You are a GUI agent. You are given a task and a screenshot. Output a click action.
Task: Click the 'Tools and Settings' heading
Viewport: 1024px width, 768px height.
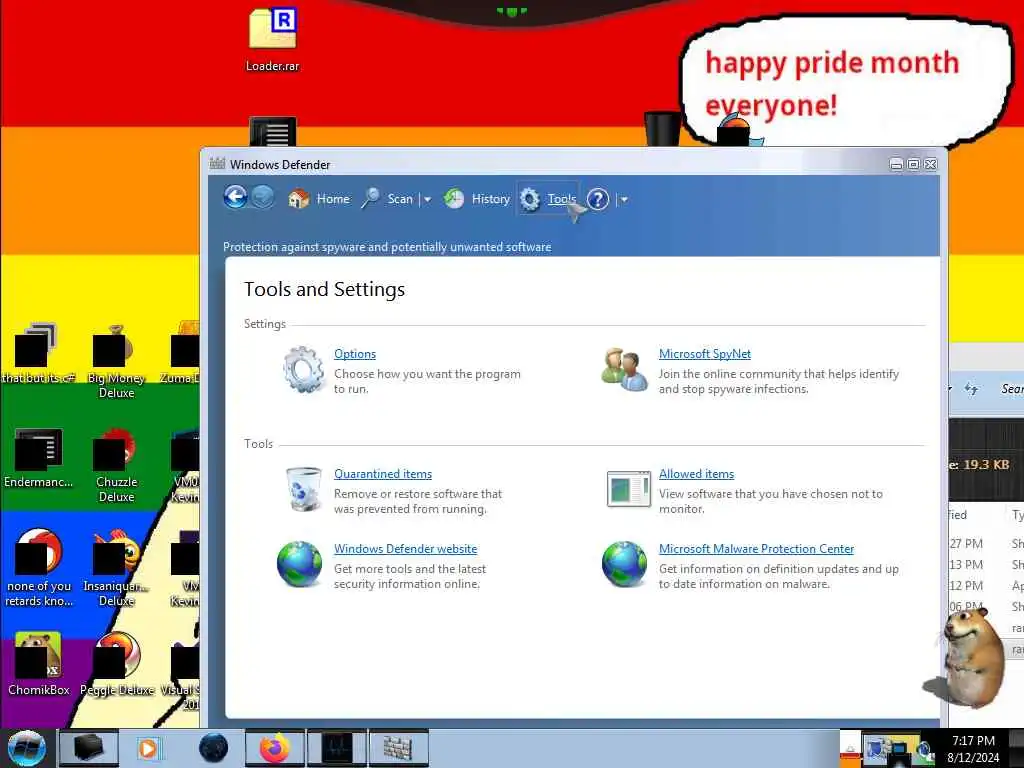tap(324, 289)
